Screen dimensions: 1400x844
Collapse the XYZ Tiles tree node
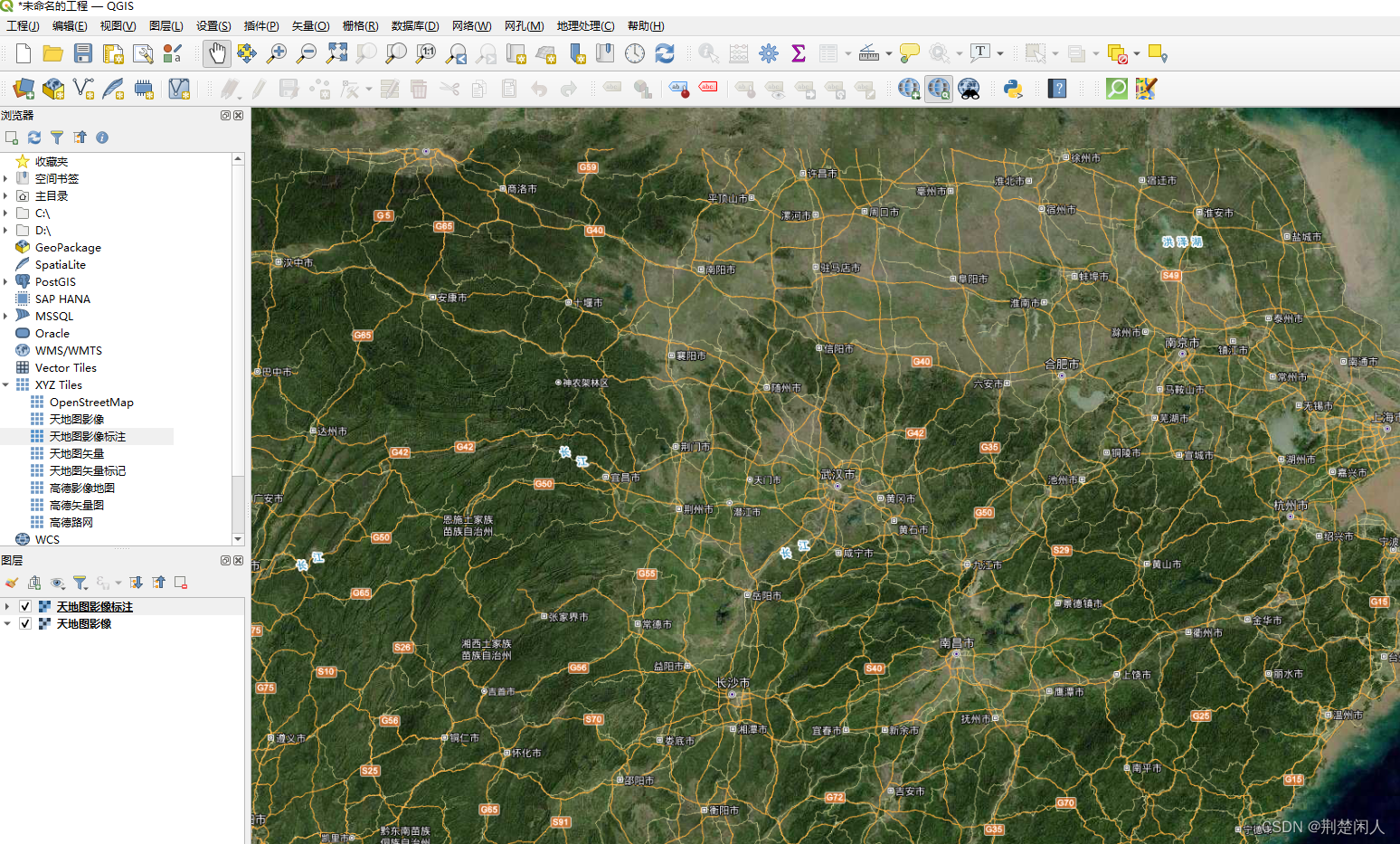(x=5, y=385)
